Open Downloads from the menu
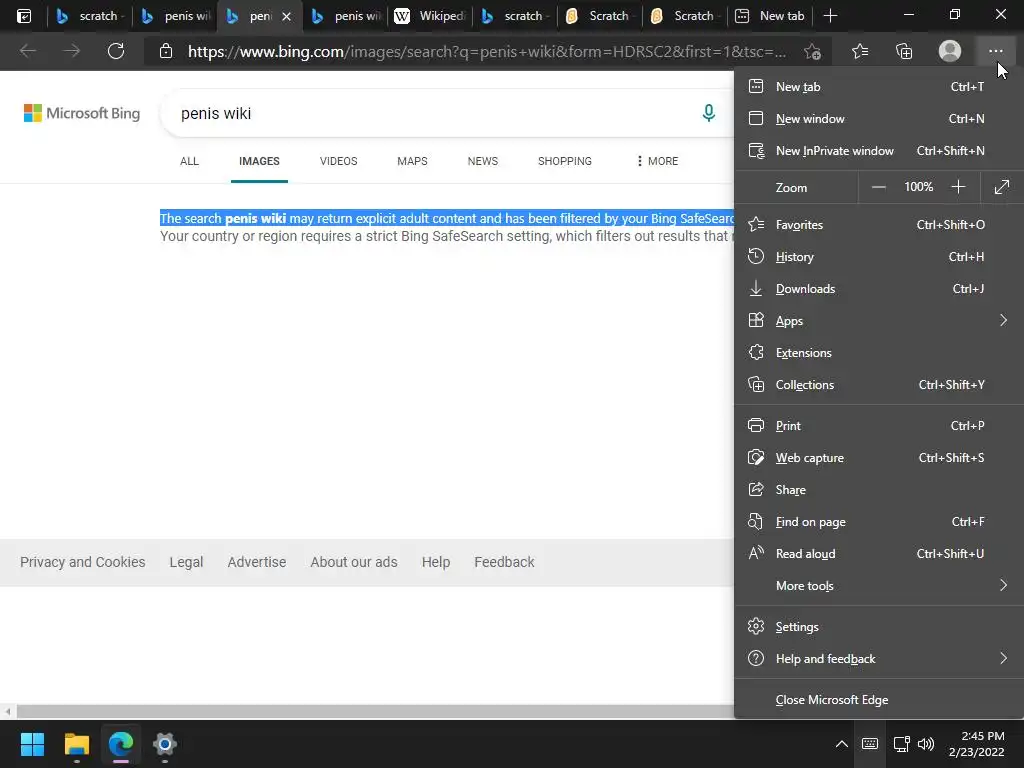This screenshot has width=1024, height=768. click(878, 289)
